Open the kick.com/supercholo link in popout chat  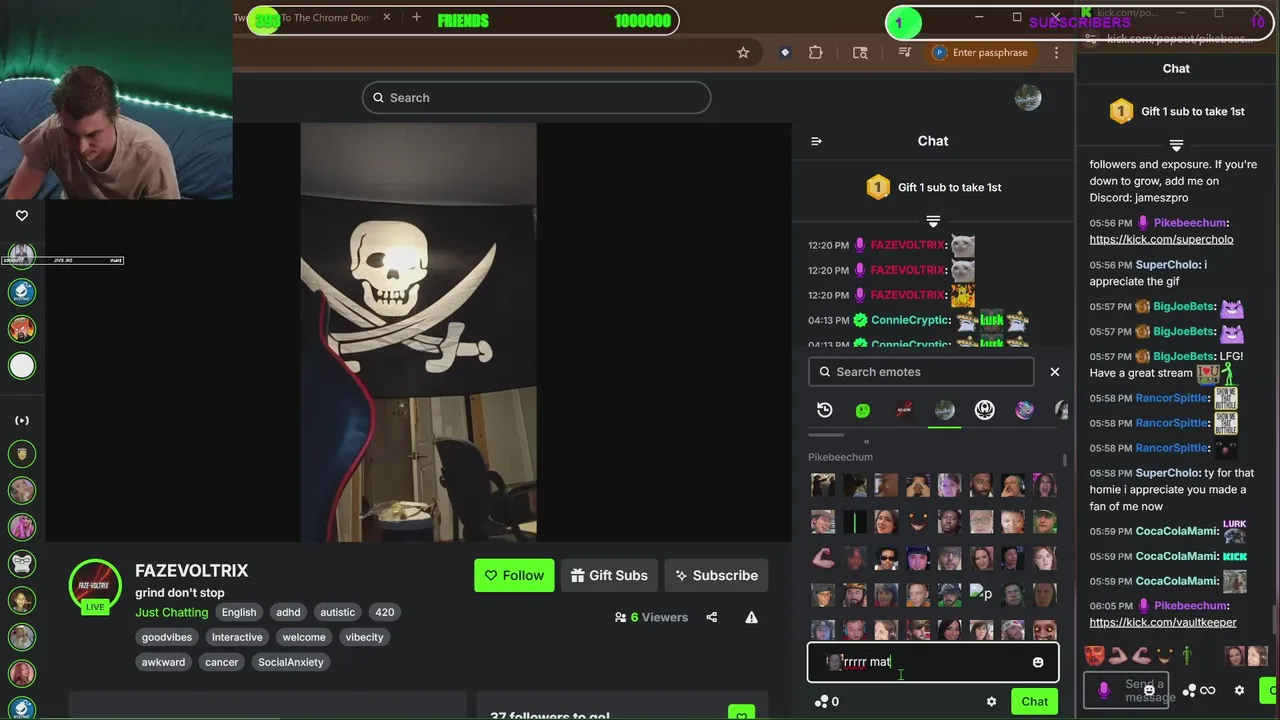click(x=1161, y=239)
